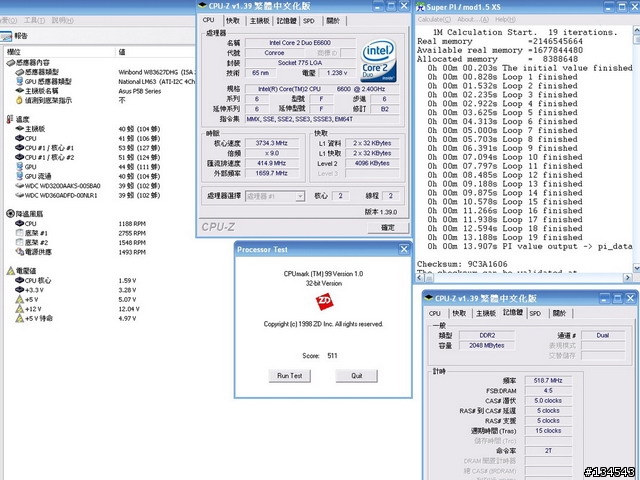Click the GPU temperature row icon
Image resolution: width=640 pixels, height=480 pixels.
(20, 167)
